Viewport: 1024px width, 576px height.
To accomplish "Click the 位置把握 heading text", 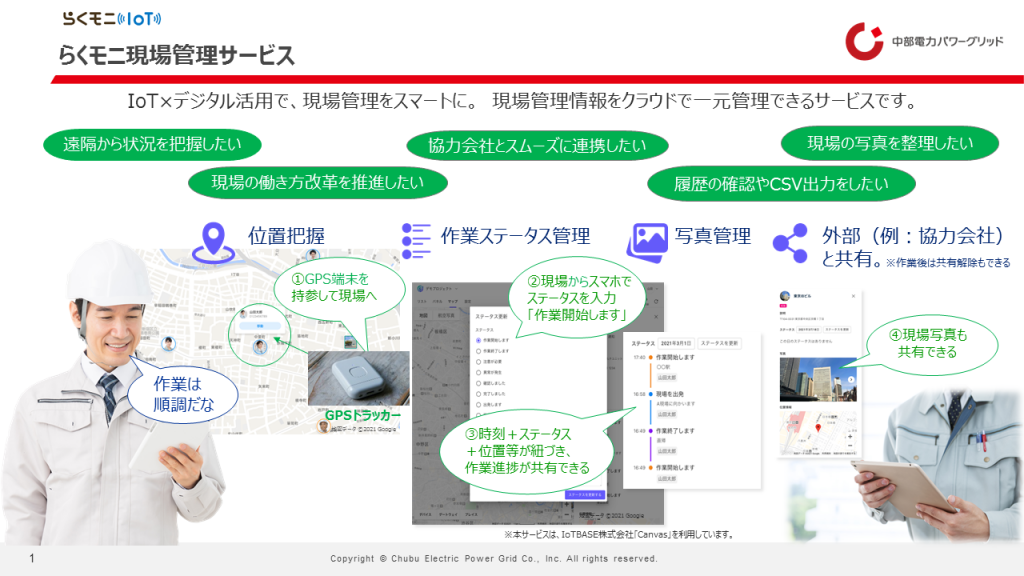I will pyautogui.click(x=286, y=236).
